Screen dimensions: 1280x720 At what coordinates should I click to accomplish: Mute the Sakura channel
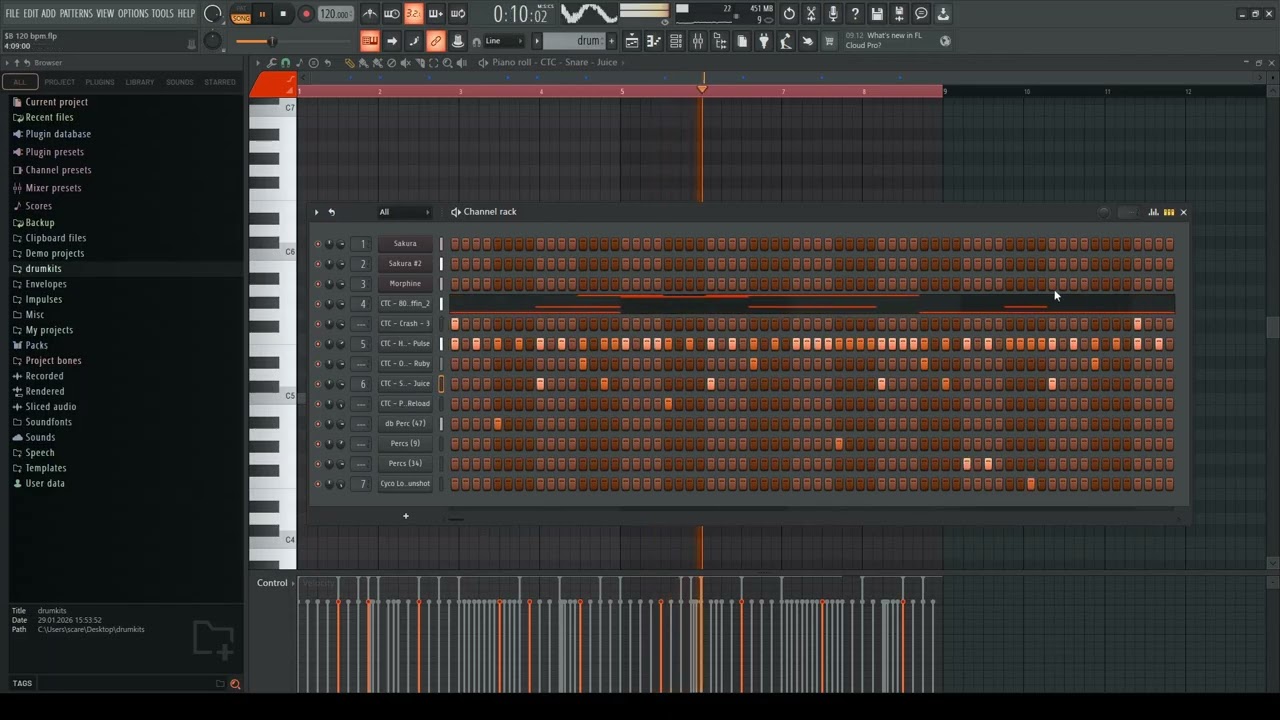[x=318, y=244]
